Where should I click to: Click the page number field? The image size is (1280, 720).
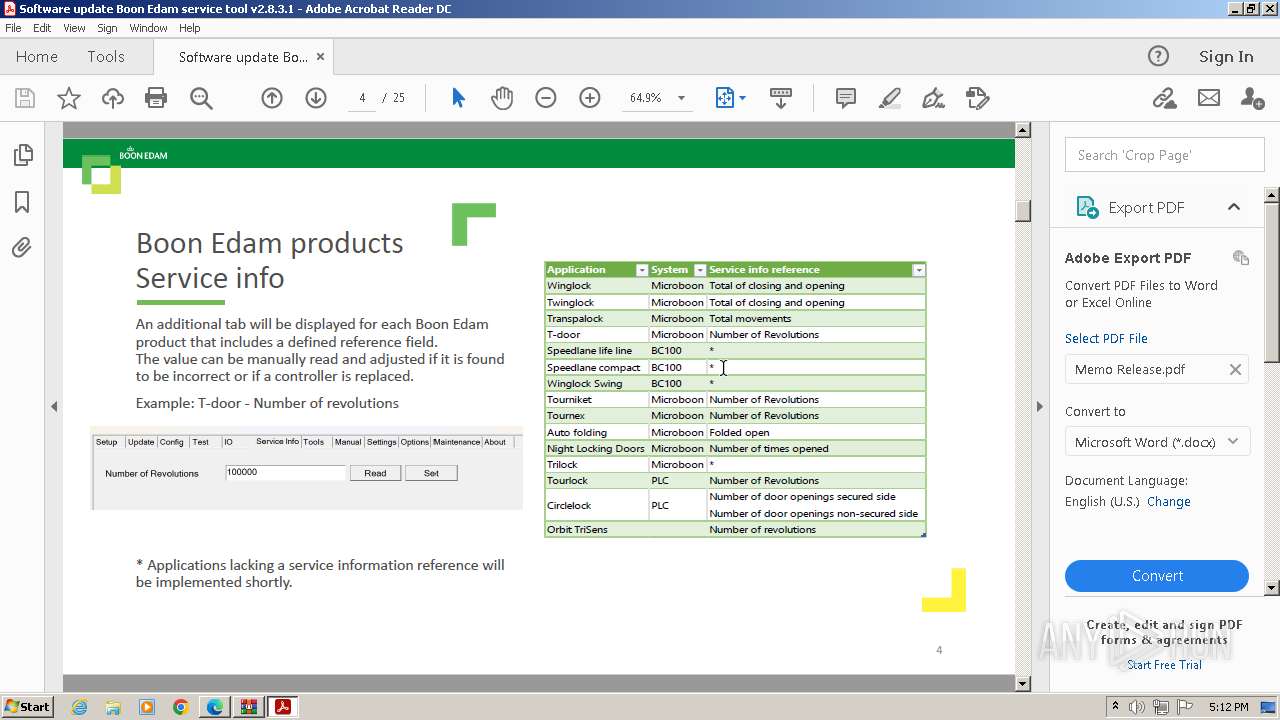tap(362, 98)
